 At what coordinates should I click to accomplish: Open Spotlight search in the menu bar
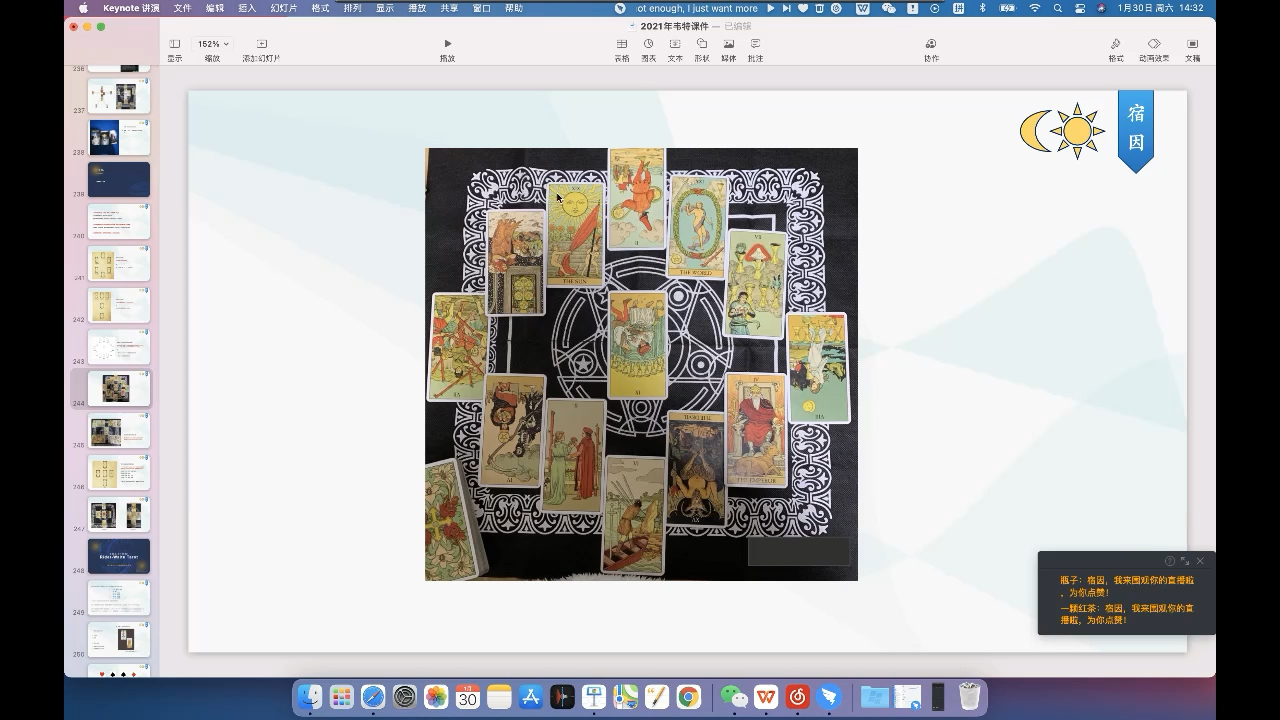coord(1057,8)
